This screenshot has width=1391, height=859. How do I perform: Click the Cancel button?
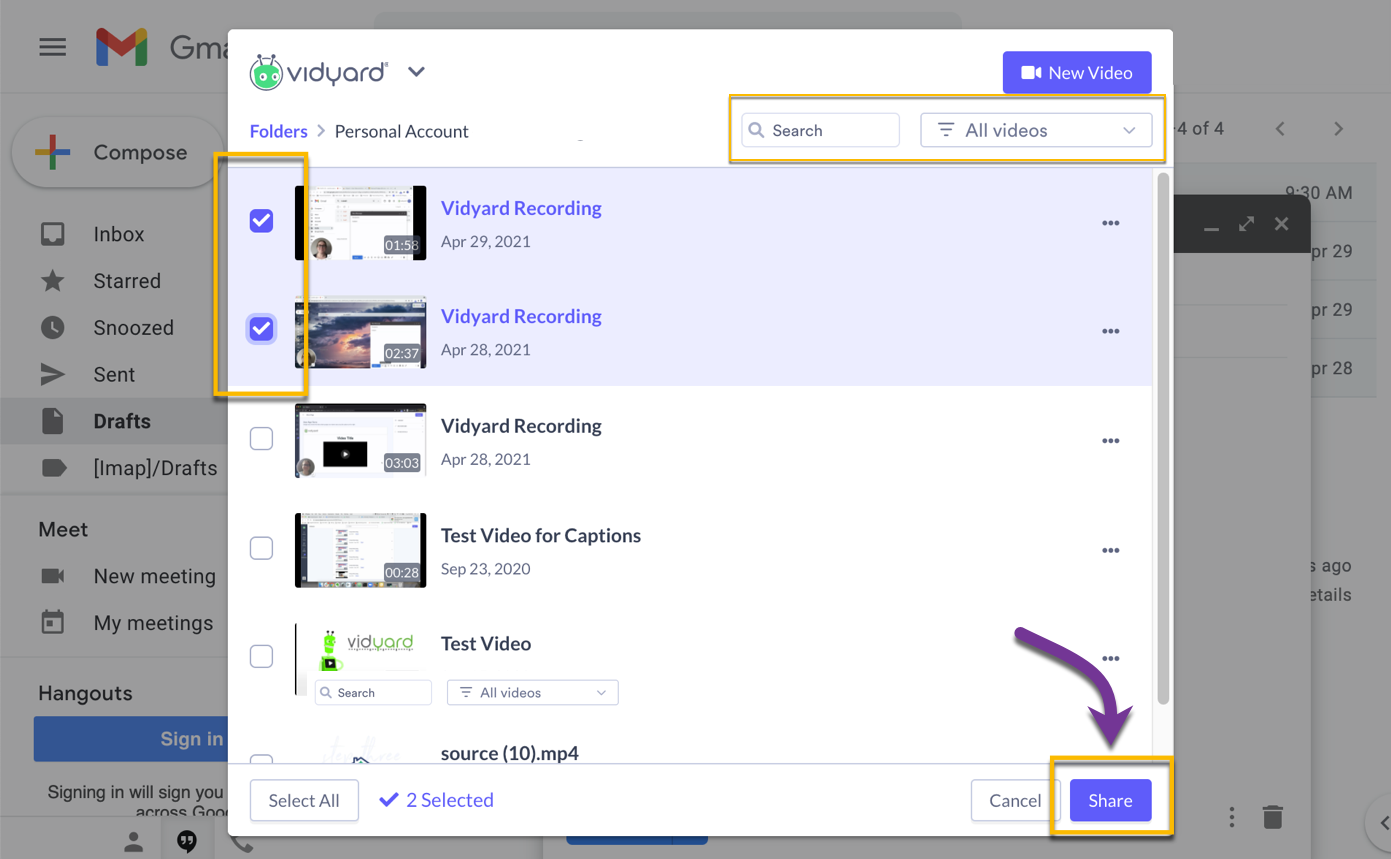pyautogui.click(x=1015, y=800)
